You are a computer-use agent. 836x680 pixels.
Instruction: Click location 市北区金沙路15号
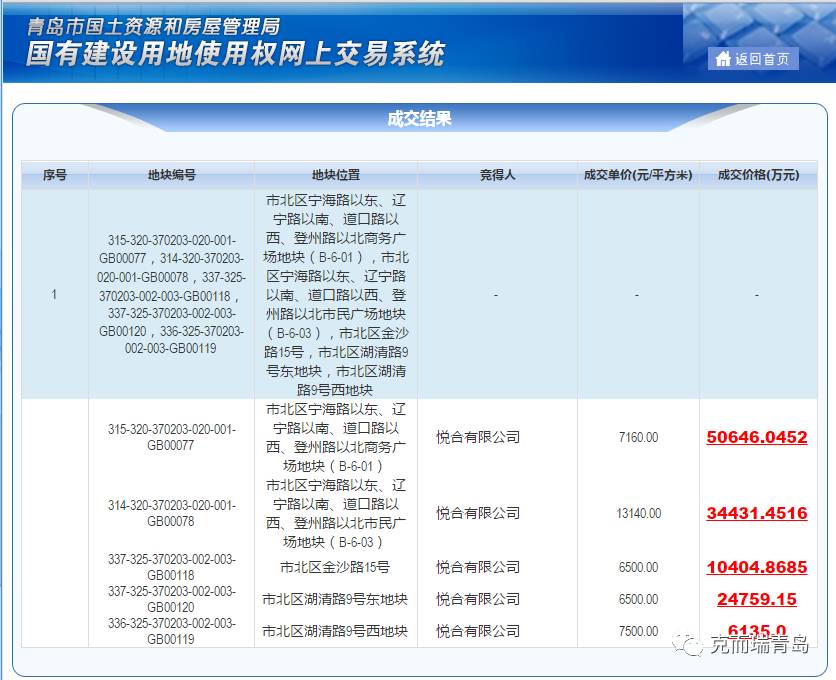tap(335, 567)
